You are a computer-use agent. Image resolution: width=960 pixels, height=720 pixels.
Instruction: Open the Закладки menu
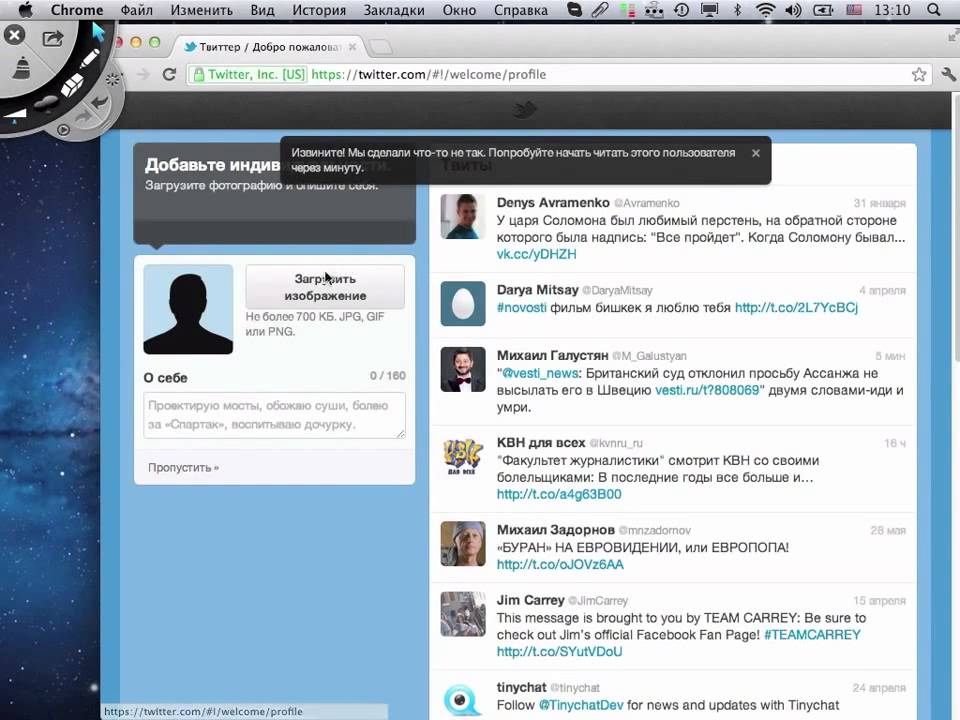(x=394, y=10)
